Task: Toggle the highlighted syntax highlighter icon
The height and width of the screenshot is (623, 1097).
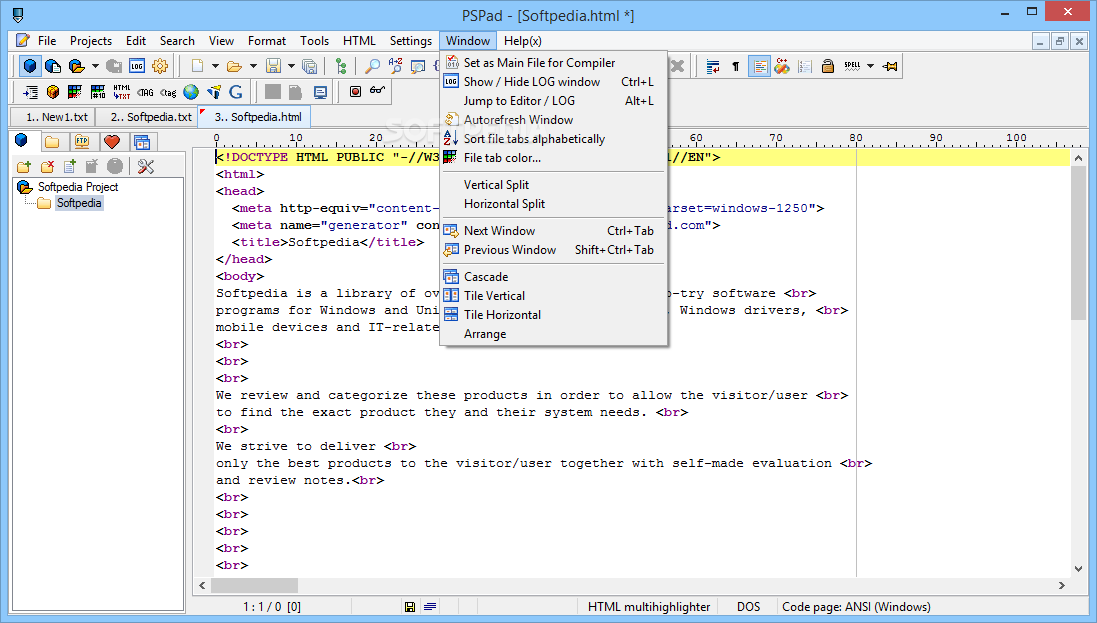Action: tap(759, 66)
